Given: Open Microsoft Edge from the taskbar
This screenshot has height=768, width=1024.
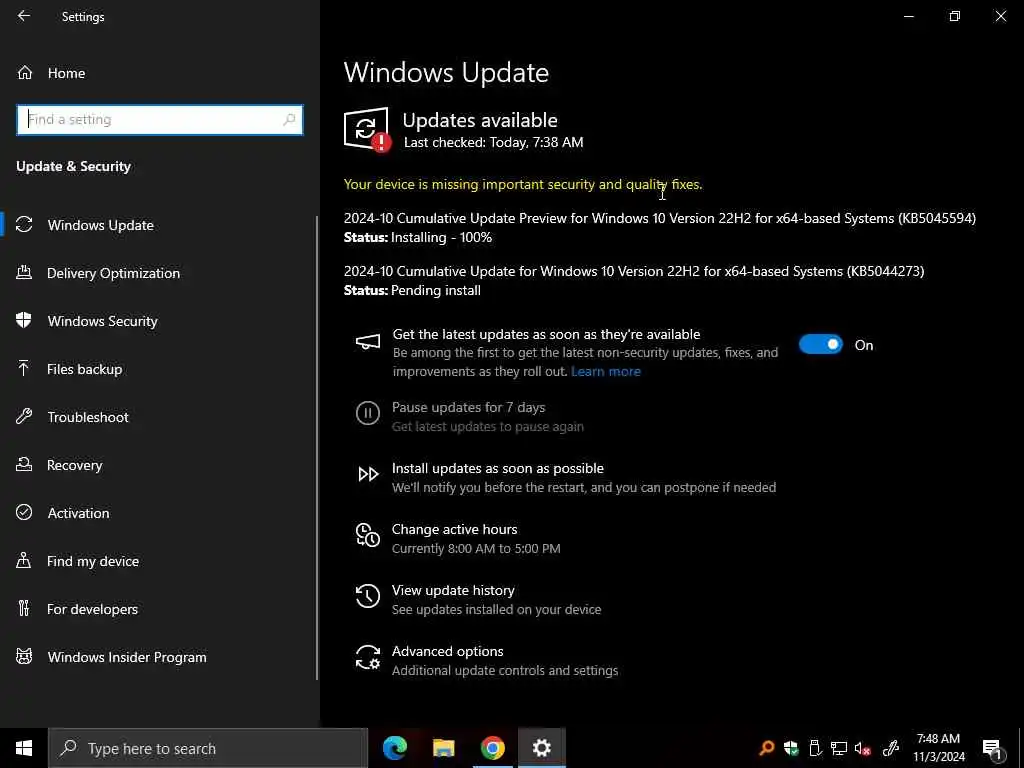Looking at the screenshot, I should (x=395, y=748).
